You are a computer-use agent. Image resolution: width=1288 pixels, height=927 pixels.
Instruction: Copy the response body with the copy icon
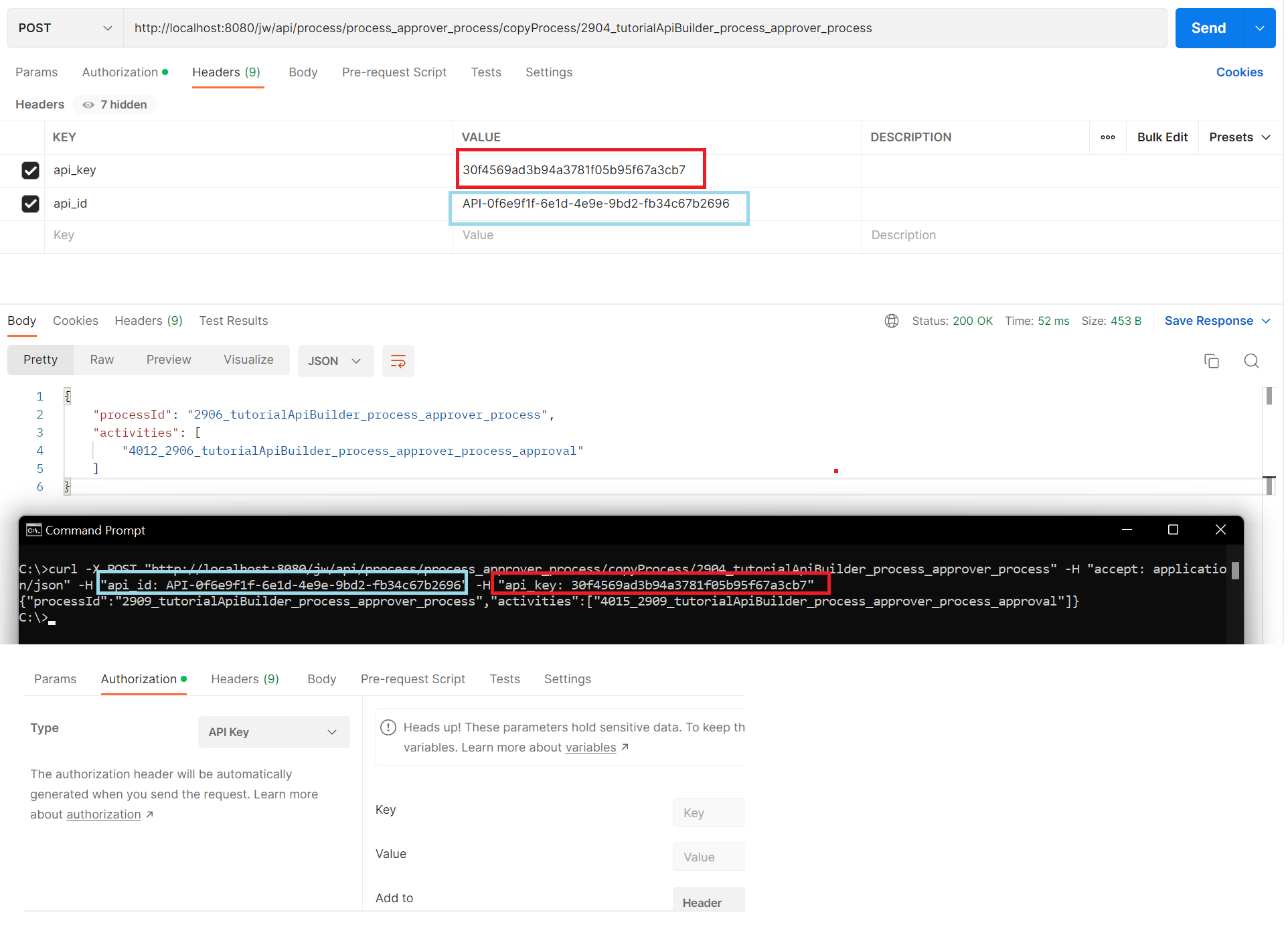click(x=1211, y=361)
